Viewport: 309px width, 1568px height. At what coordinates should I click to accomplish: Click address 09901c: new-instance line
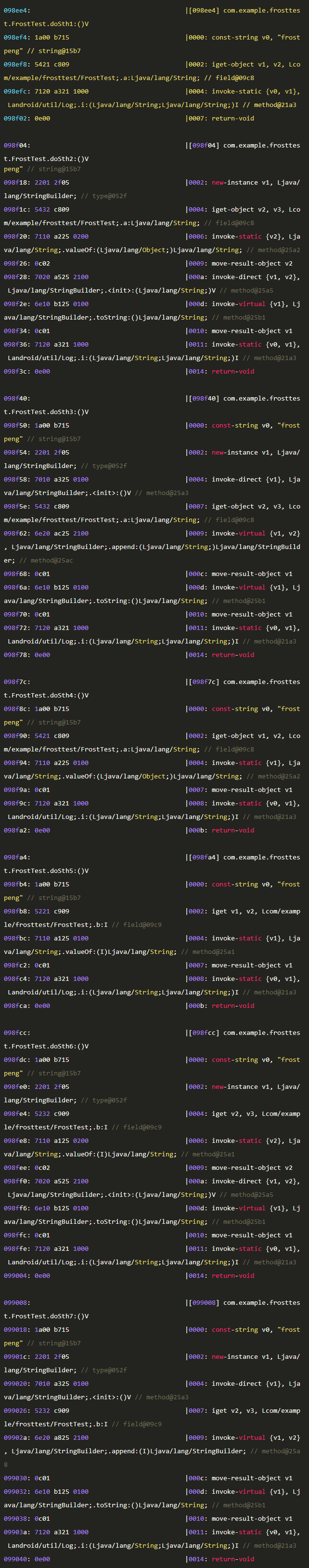tap(17, 1357)
